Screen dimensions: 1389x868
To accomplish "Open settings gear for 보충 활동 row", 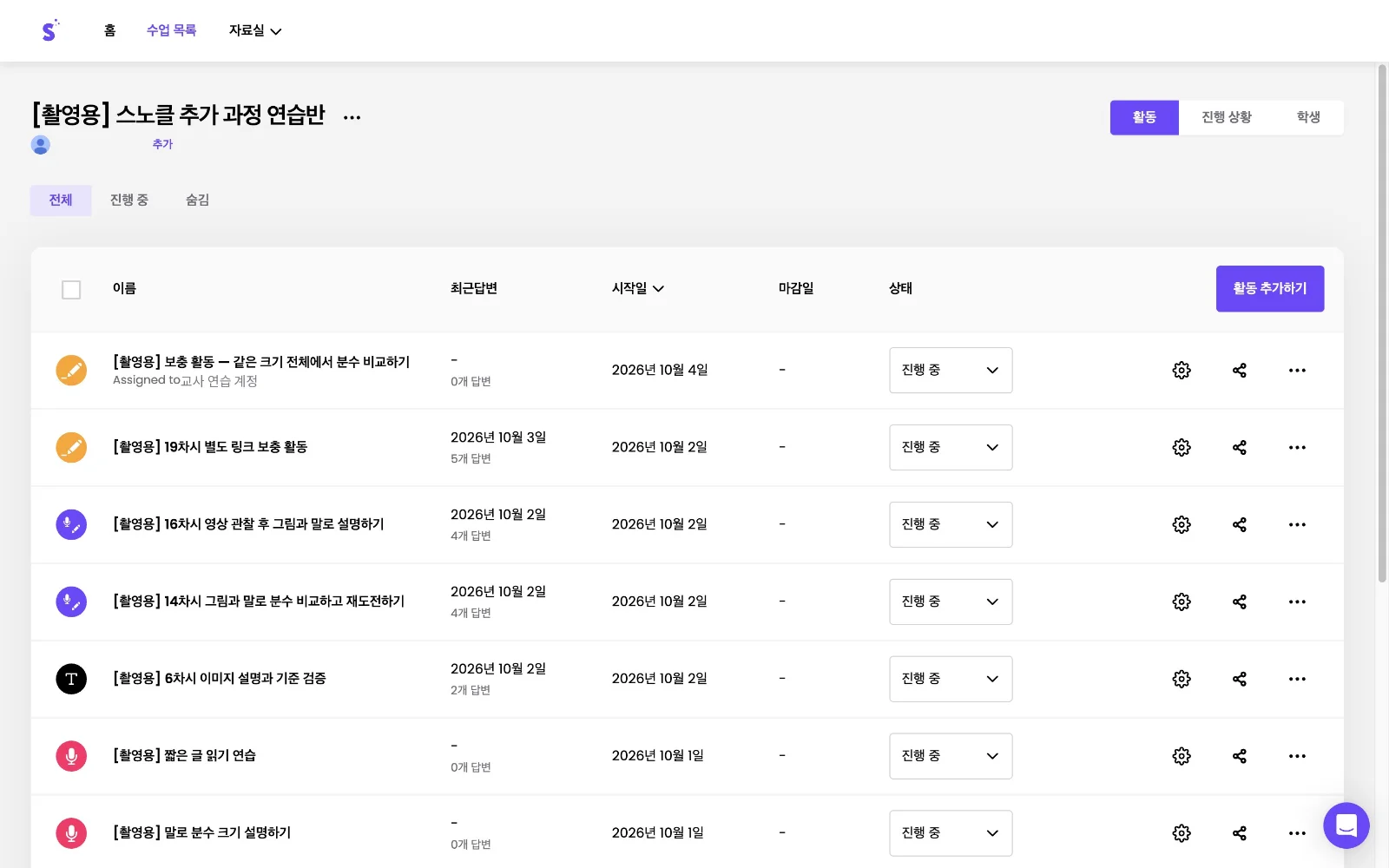I will coord(1182,371).
